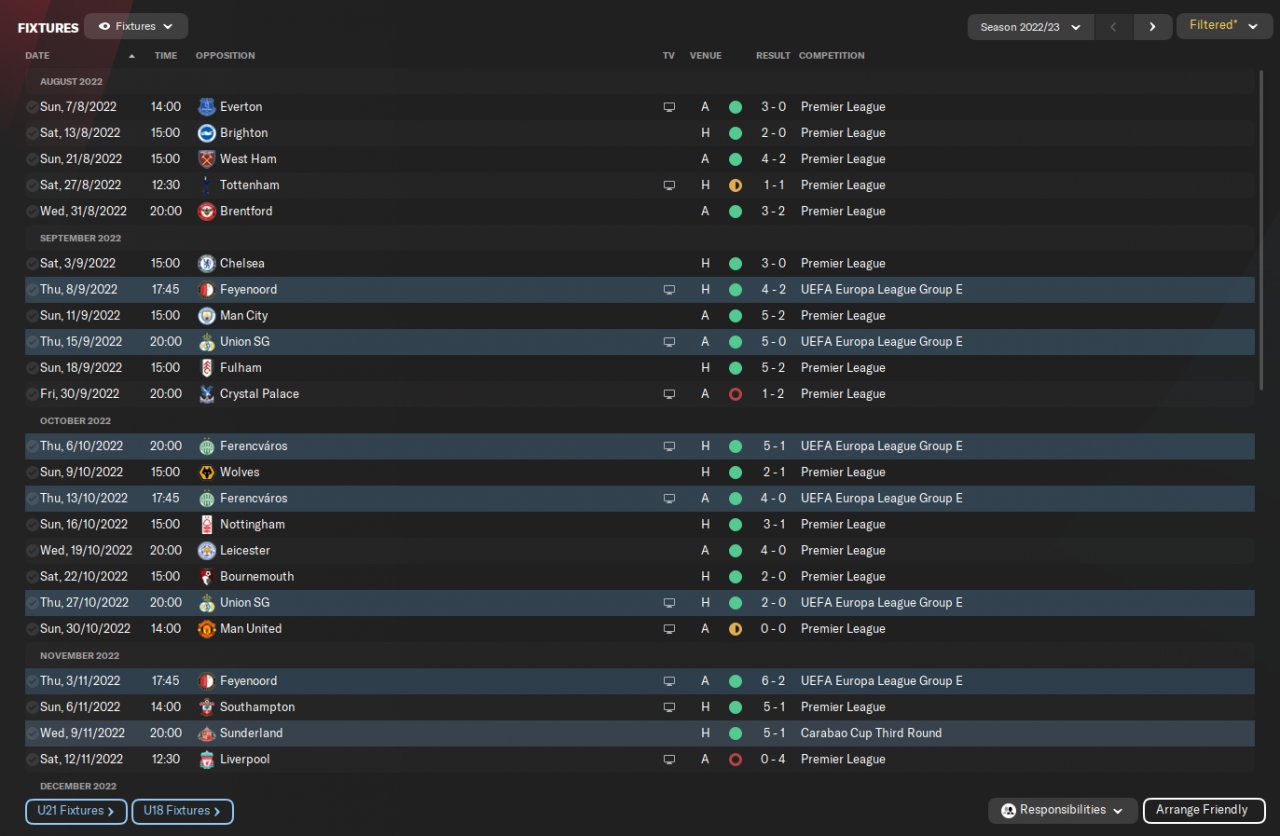Toggle the checkmark beside Sun, 7/8/2022
The width and height of the screenshot is (1280, 836).
(32, 107)
